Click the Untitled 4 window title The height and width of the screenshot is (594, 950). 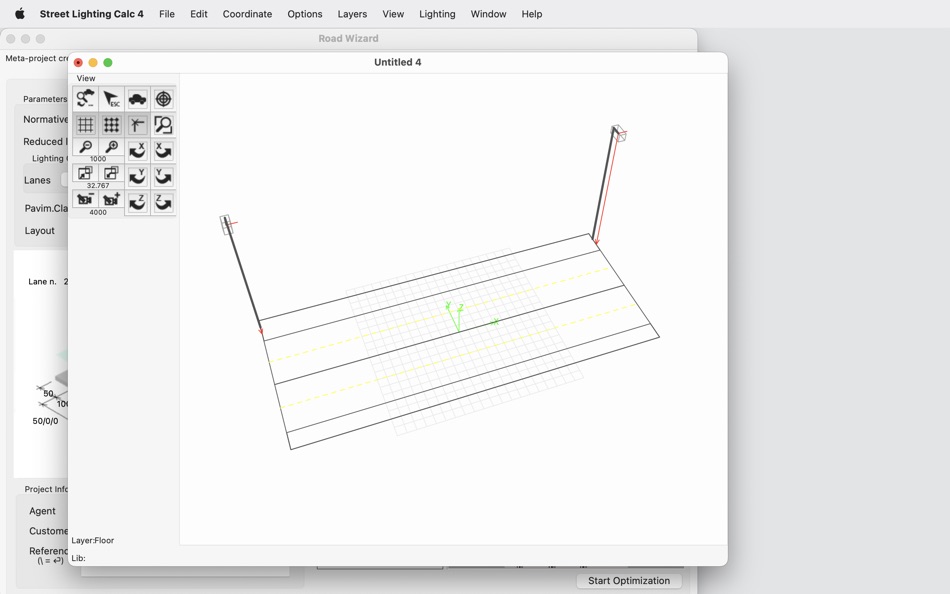click(x=397, y=62)
